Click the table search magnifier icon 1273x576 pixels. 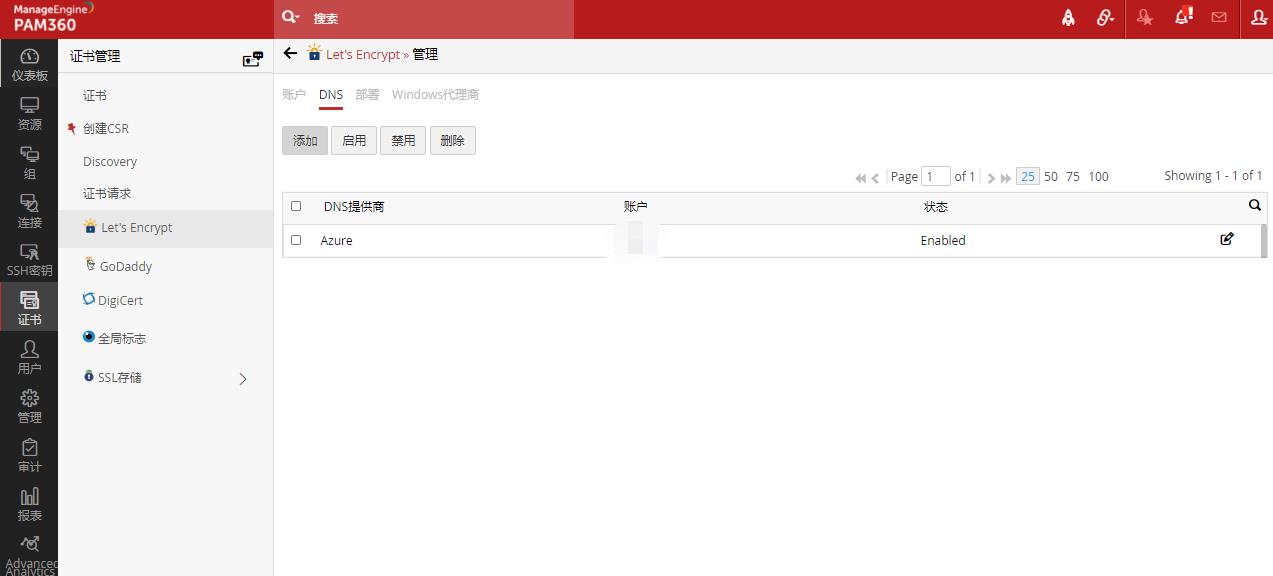[x=1255, y=205]
